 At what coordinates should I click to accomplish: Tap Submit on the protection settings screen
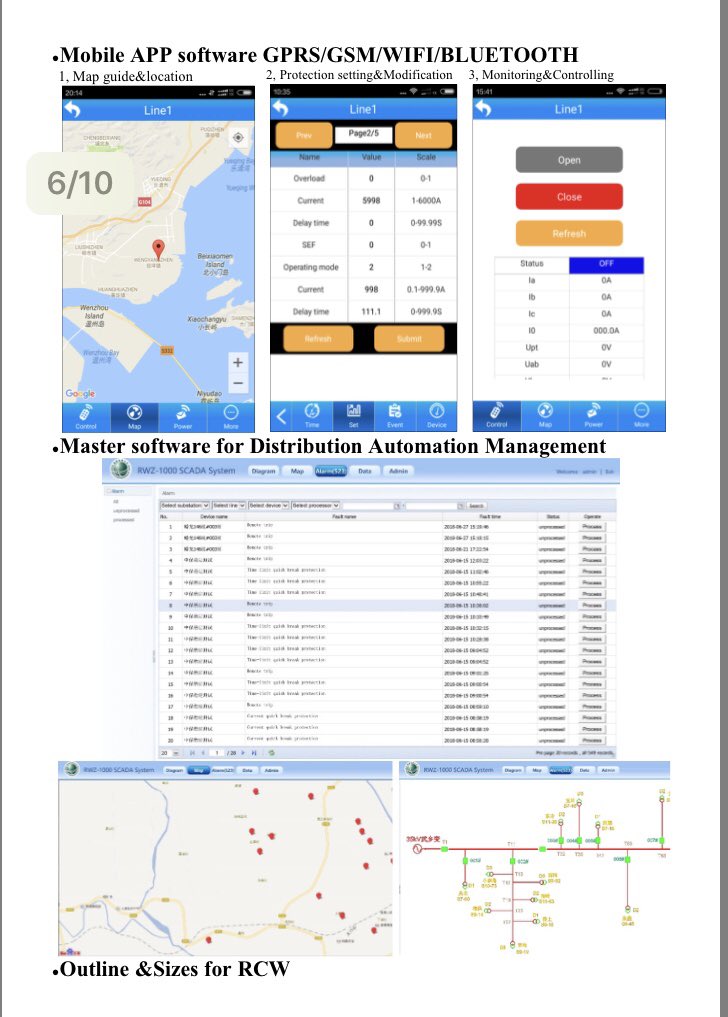point(409,339)
